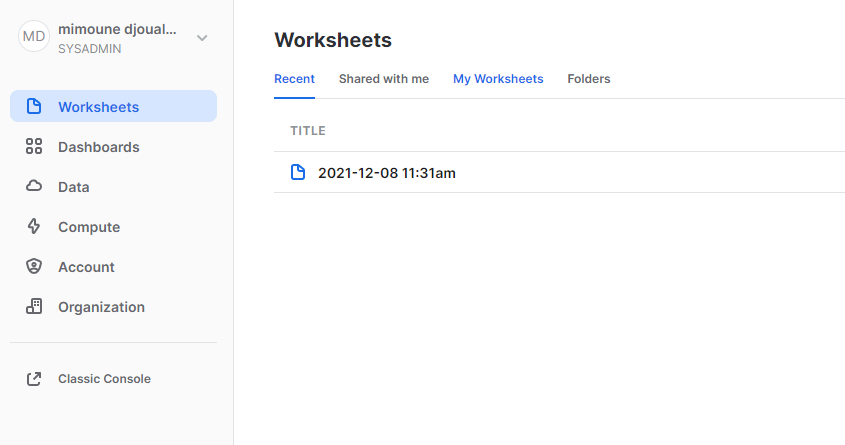Click the Worksheets document icon in sidebar
Viewport: 845px width, 445px height.
34,107
